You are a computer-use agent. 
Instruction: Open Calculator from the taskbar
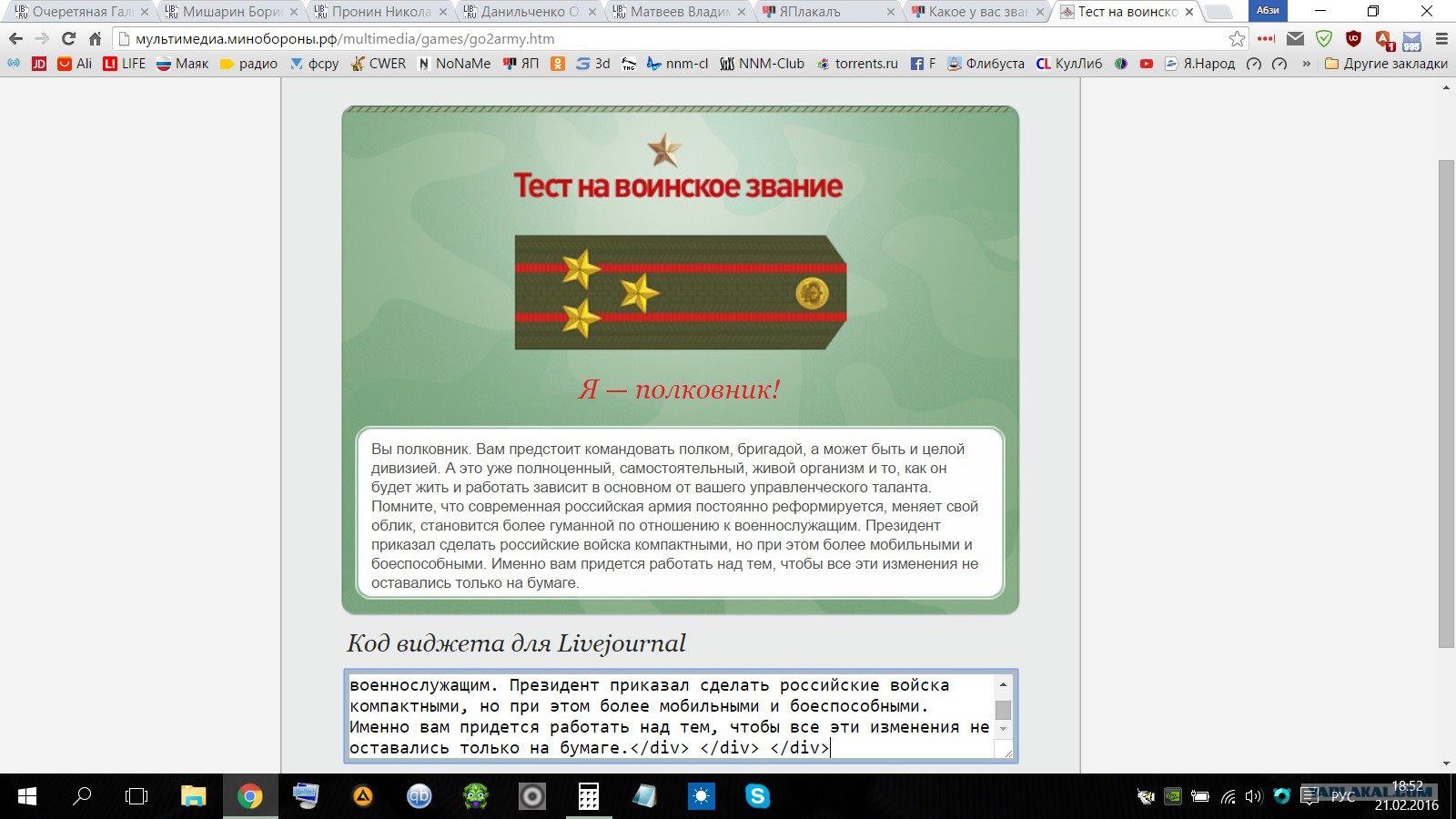[589, 796]
